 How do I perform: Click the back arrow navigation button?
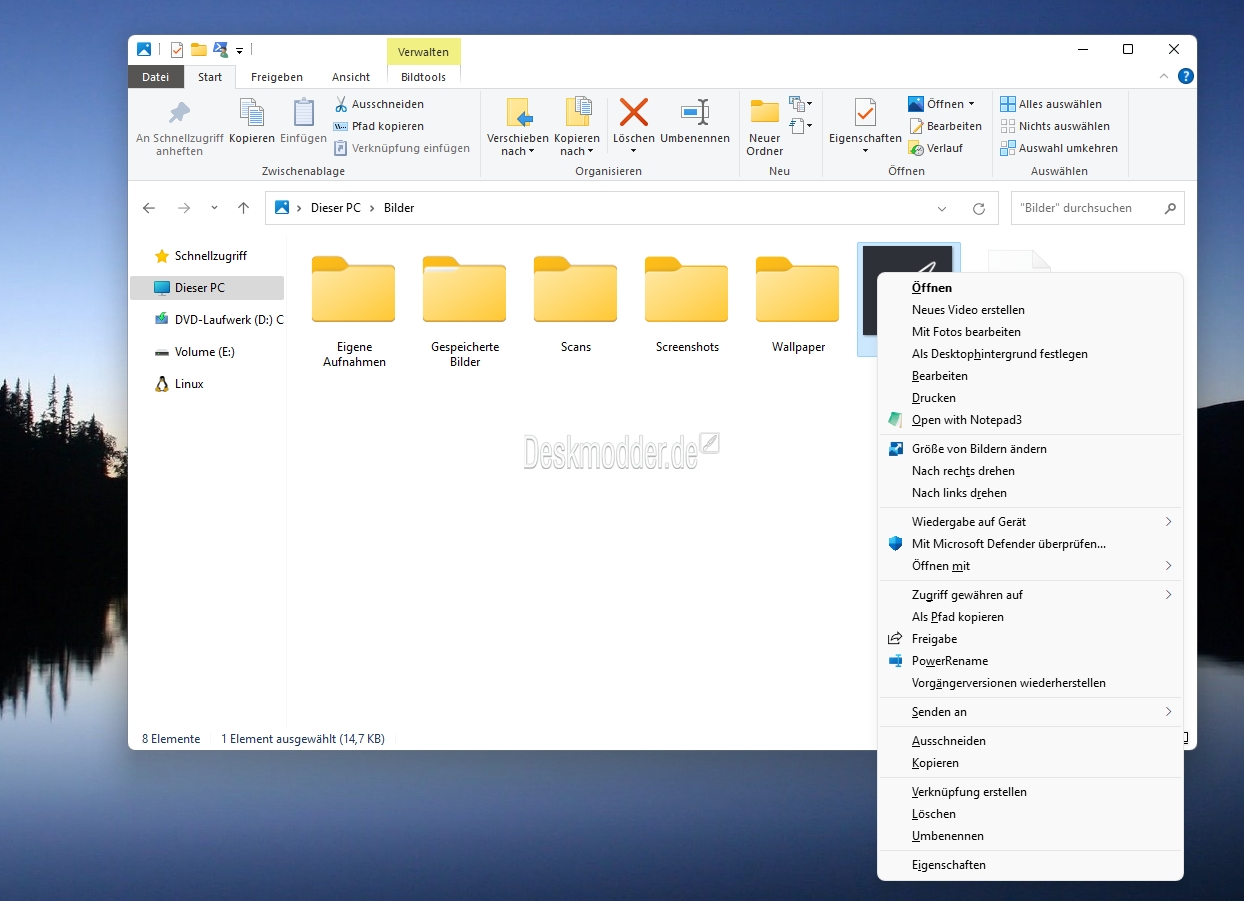pyautogui.click(x=149, y=208)
